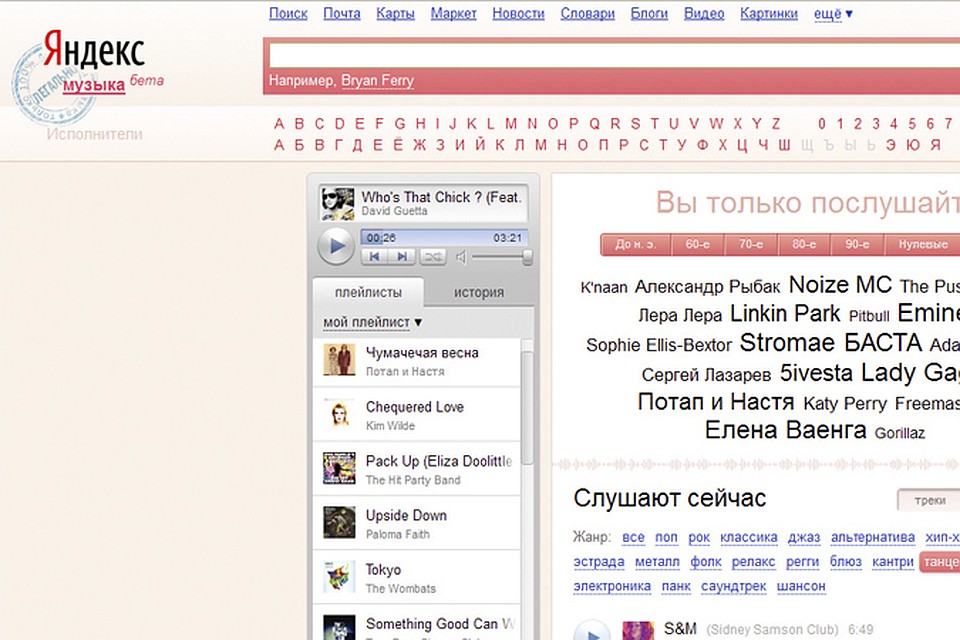
Task: Open the Карты link
Action: pyautogui.click(x=395, y=13)
